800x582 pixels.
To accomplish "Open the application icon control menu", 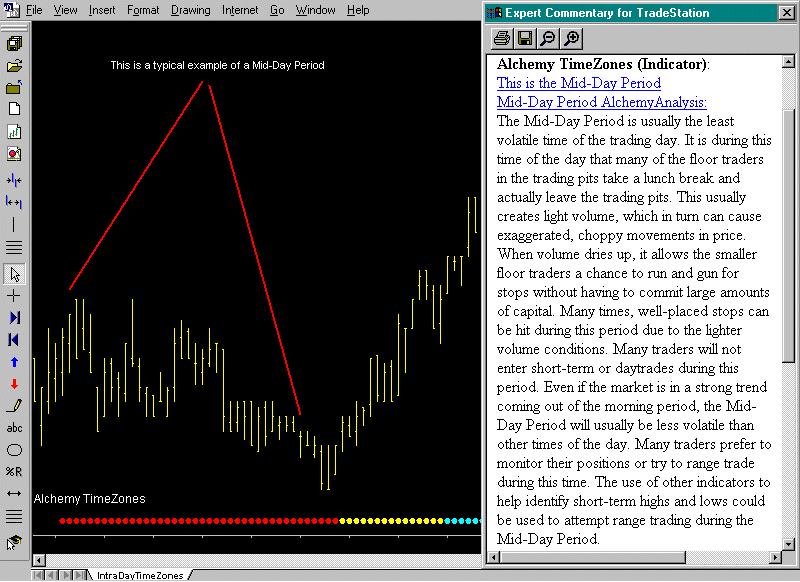I will point(11,10).
